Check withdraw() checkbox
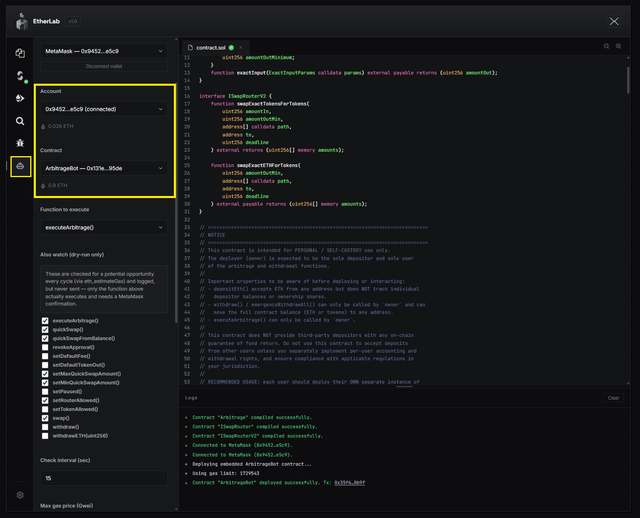 point(45,427)
